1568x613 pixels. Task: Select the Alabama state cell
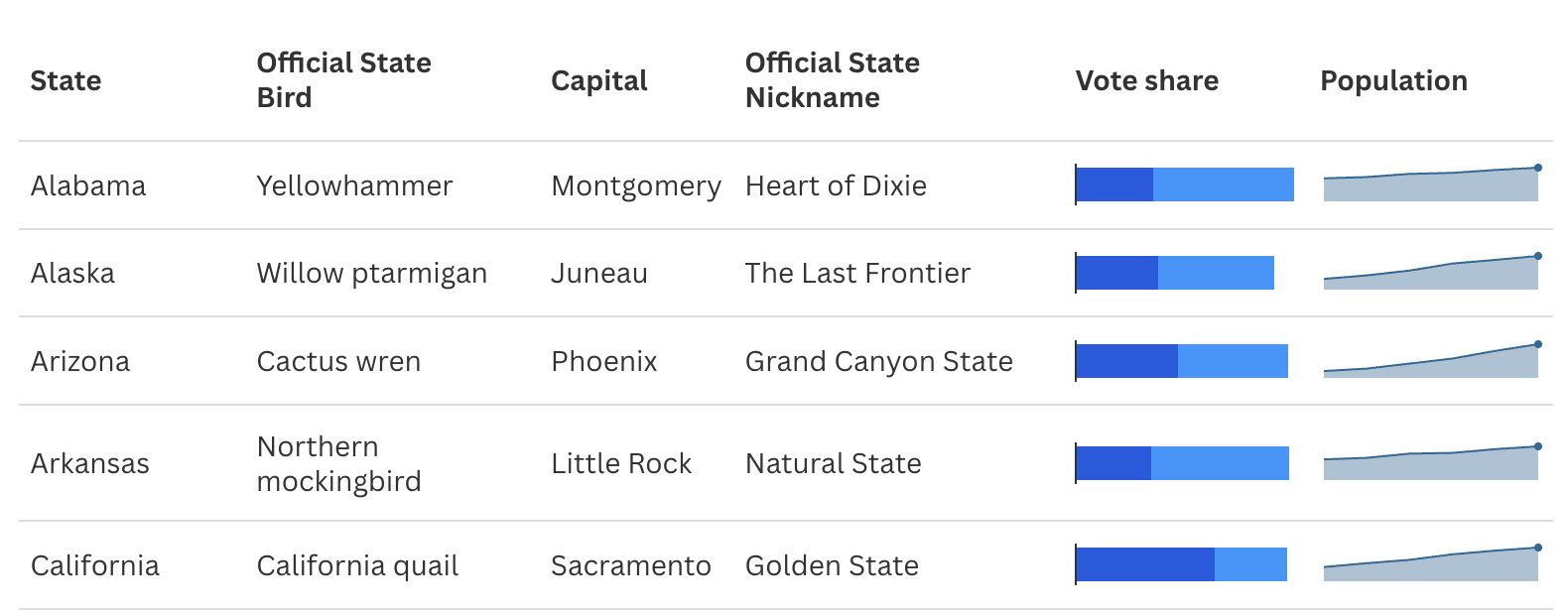[88, 185]
